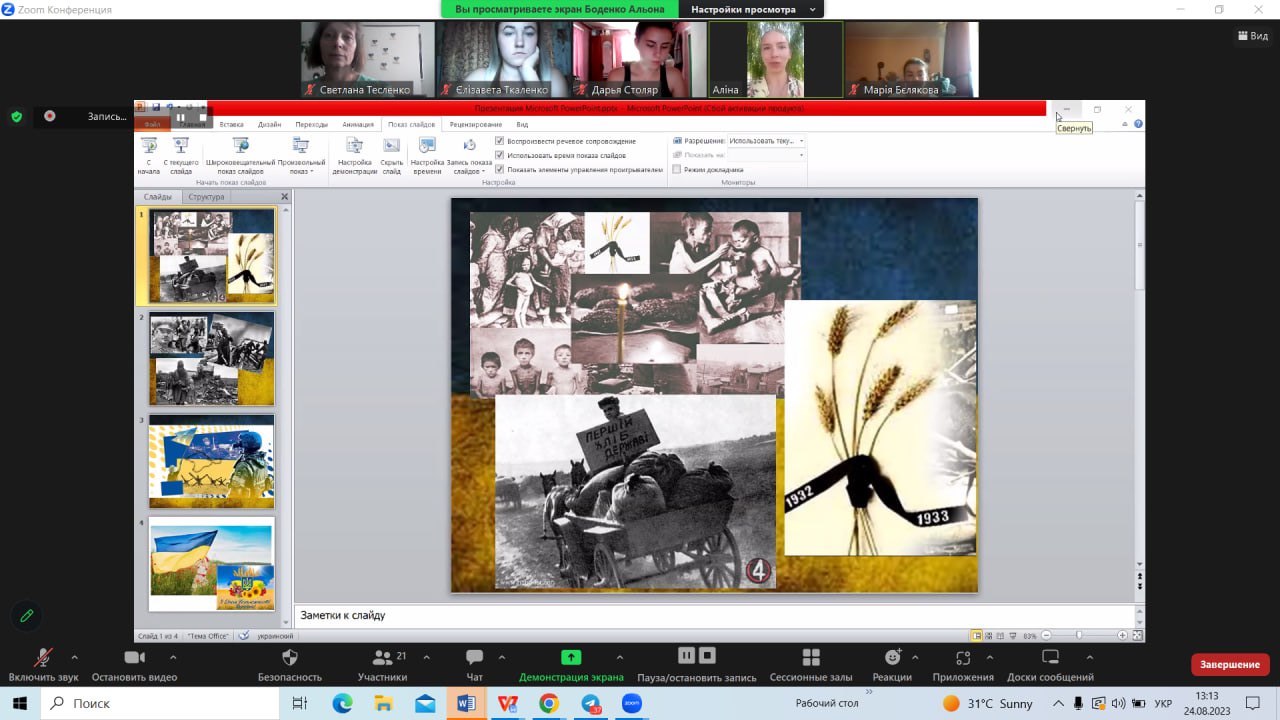Click the Hide Slide icon
1280x720 pixels.
click(392, 147)
